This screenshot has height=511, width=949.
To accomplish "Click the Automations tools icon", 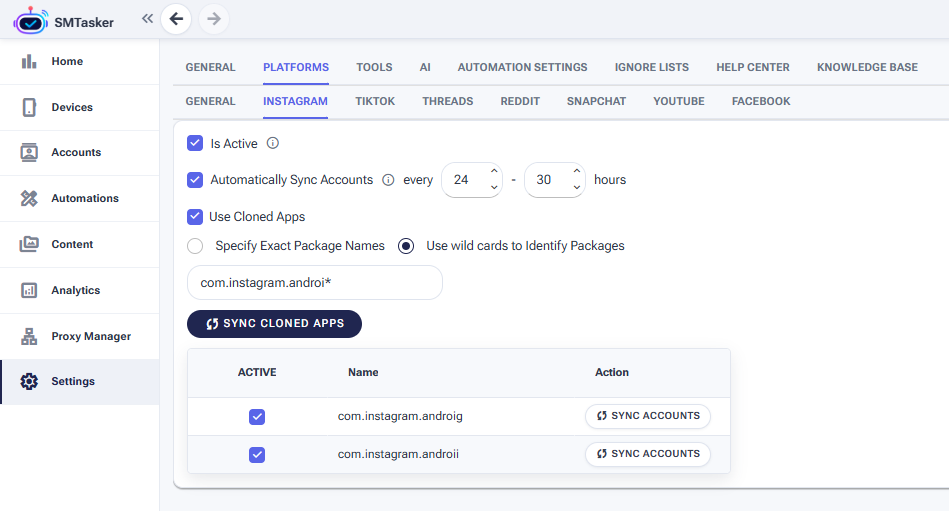I will (x=29, y=198).
